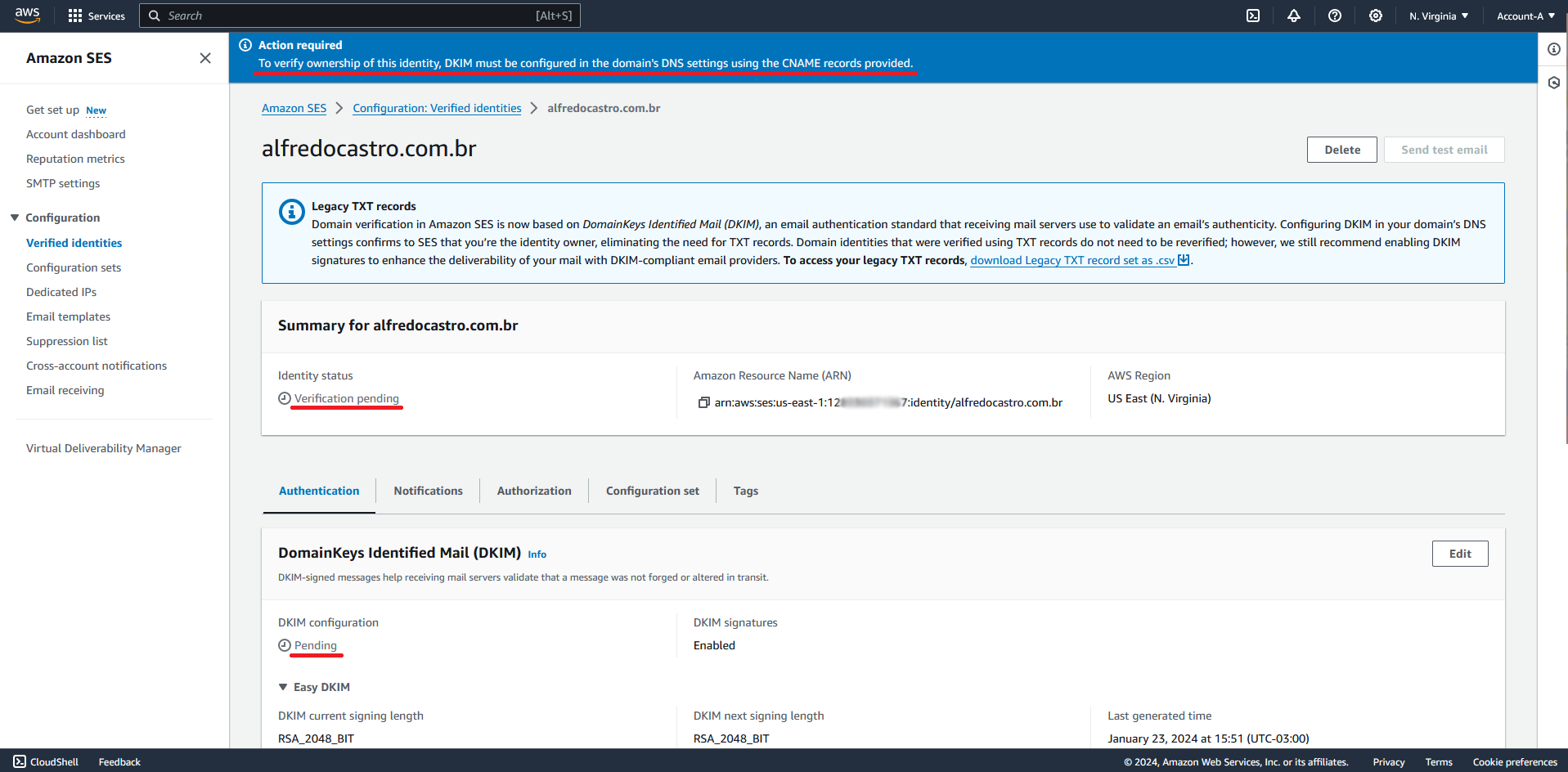Click the AWS logo home icon
This screenshot has width=1568, height=772.
click(27, 16)
